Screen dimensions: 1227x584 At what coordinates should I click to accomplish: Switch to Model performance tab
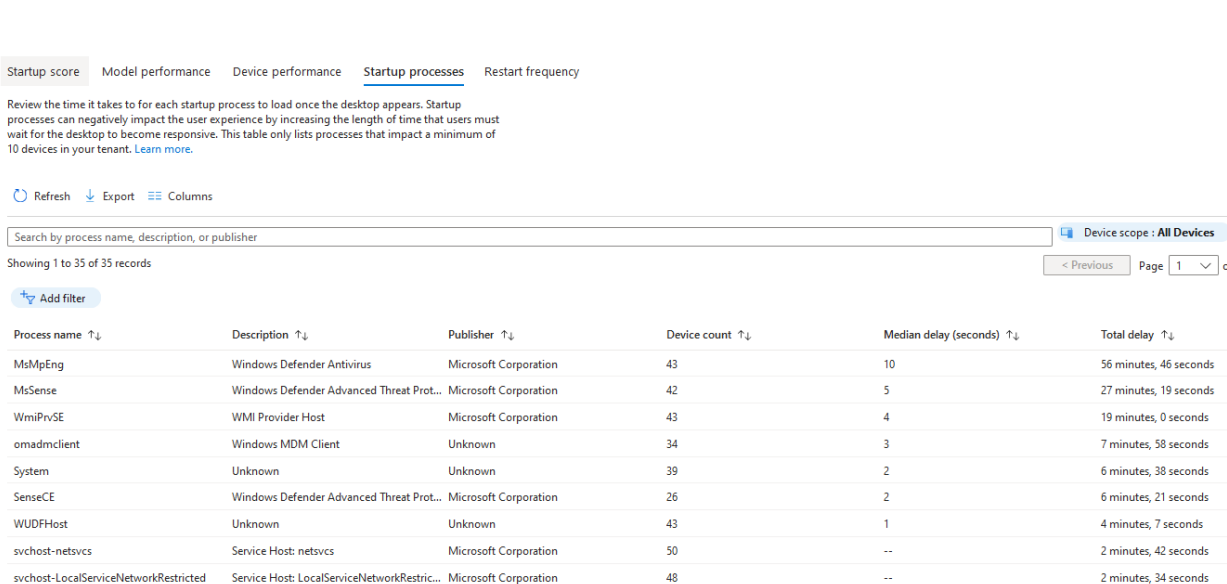pos(156,72)
